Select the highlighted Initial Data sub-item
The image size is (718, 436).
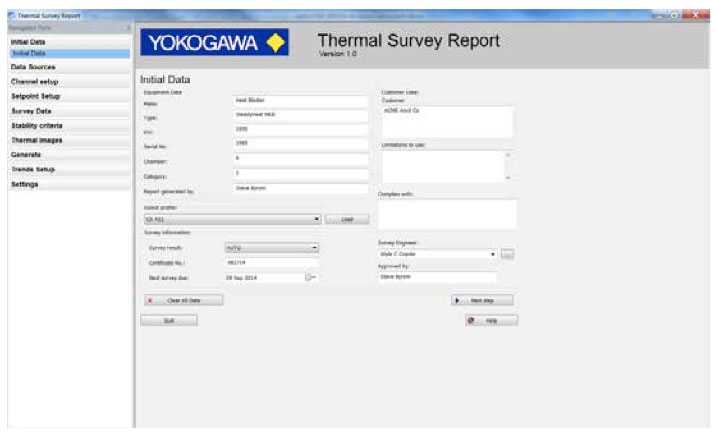tap(70, 53)
